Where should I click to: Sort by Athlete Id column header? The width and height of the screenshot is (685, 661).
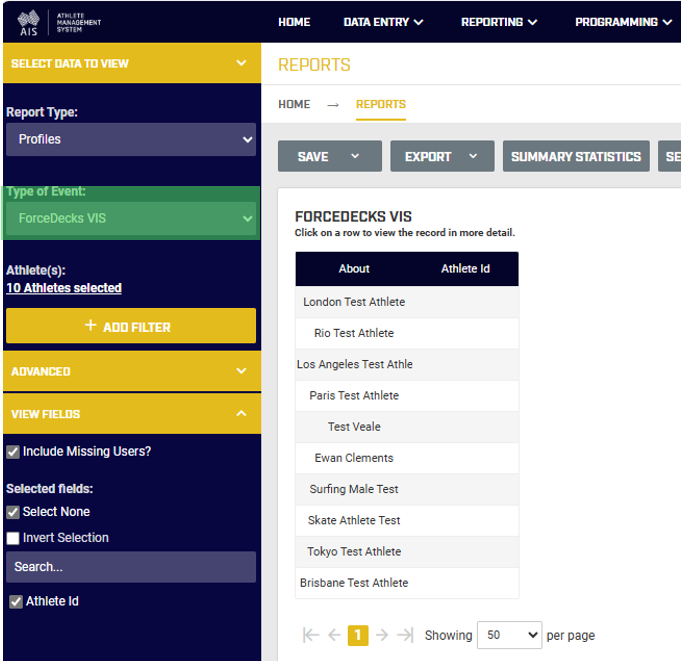click(x=465, y=269)
